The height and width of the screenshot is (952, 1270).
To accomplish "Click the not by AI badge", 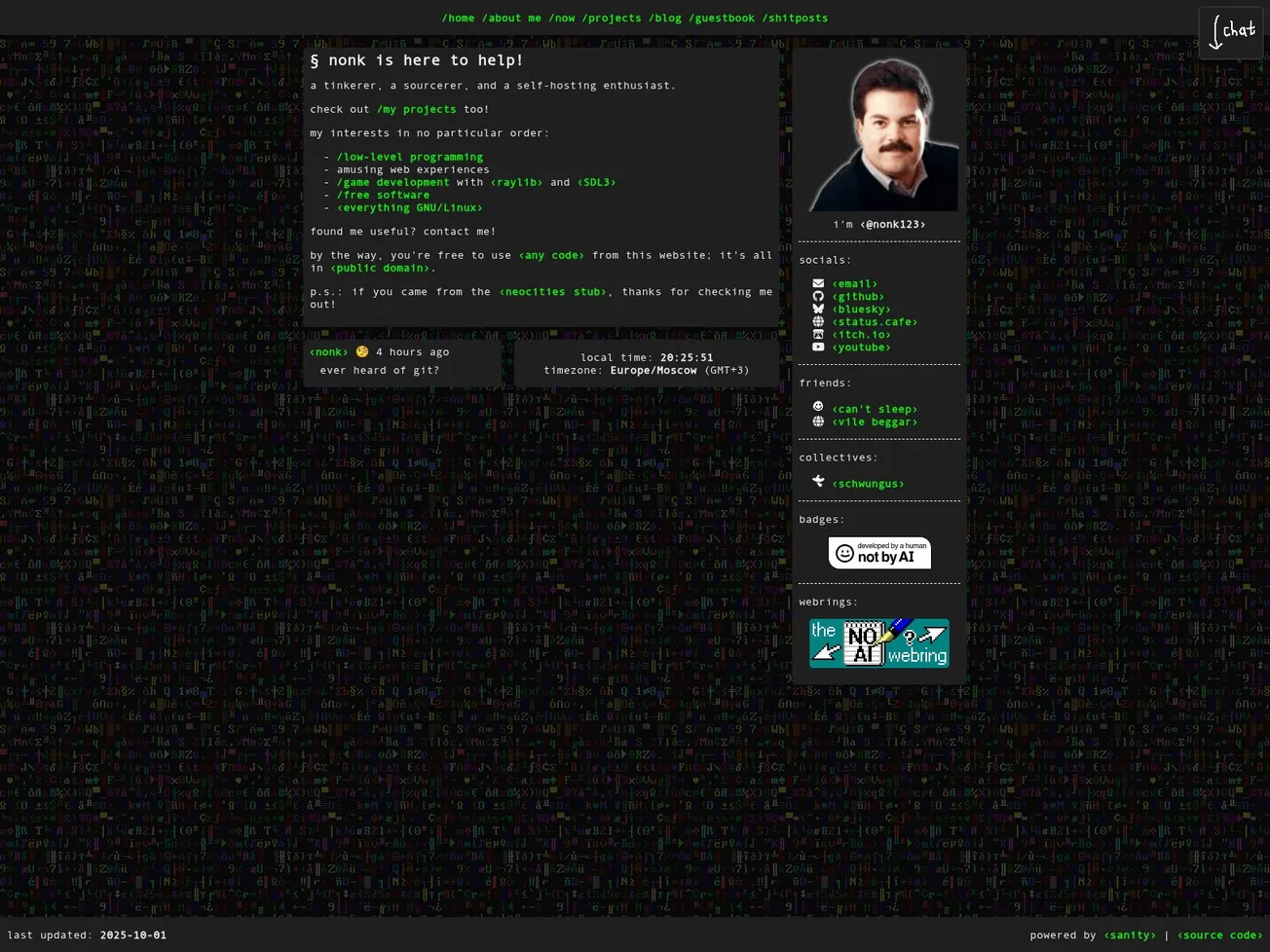I will (x=878, y=552).
